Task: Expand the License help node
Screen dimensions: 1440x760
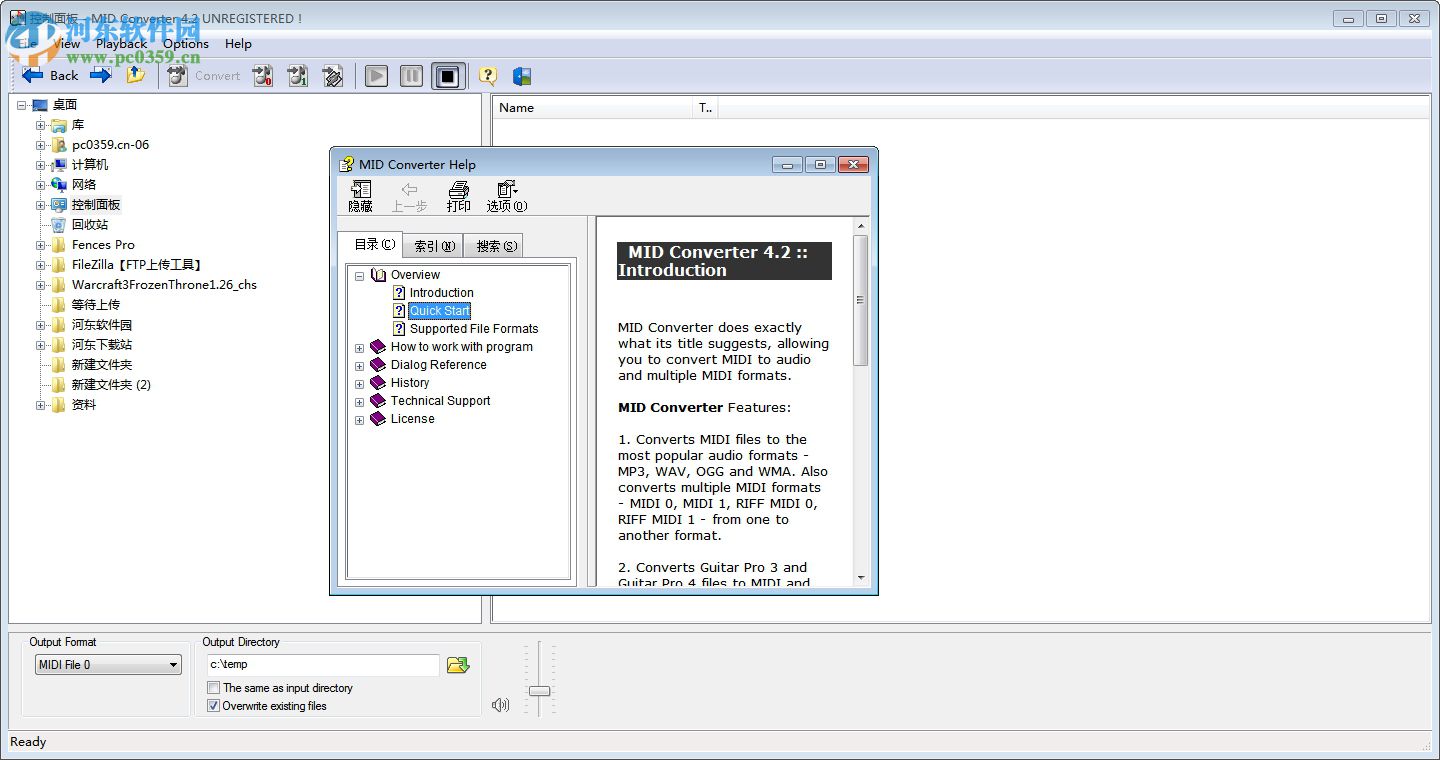Action: [360, 419]
